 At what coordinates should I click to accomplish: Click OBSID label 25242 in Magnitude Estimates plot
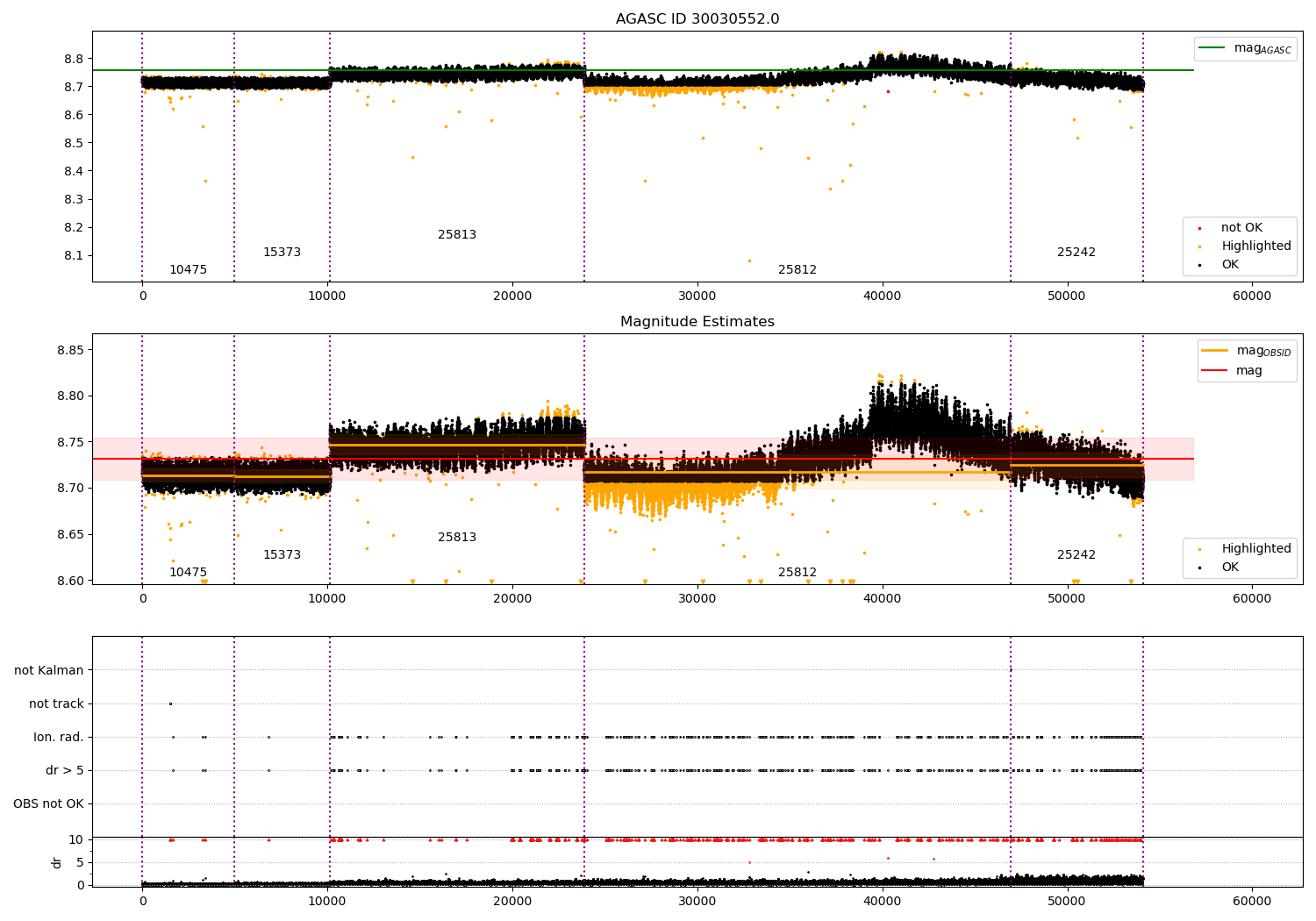[1076, 554]
